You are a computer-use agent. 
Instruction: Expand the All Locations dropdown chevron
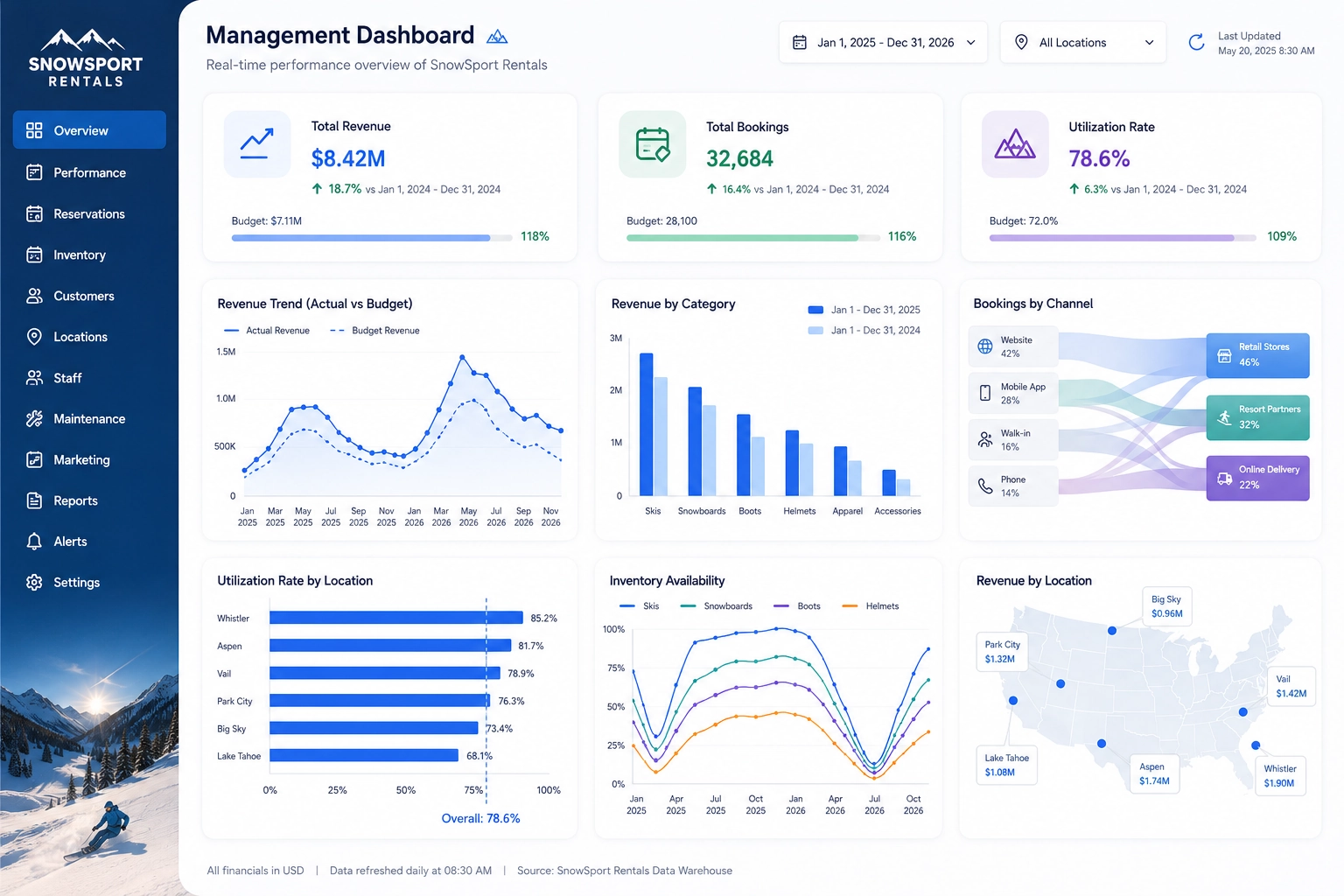(1150, 42)
